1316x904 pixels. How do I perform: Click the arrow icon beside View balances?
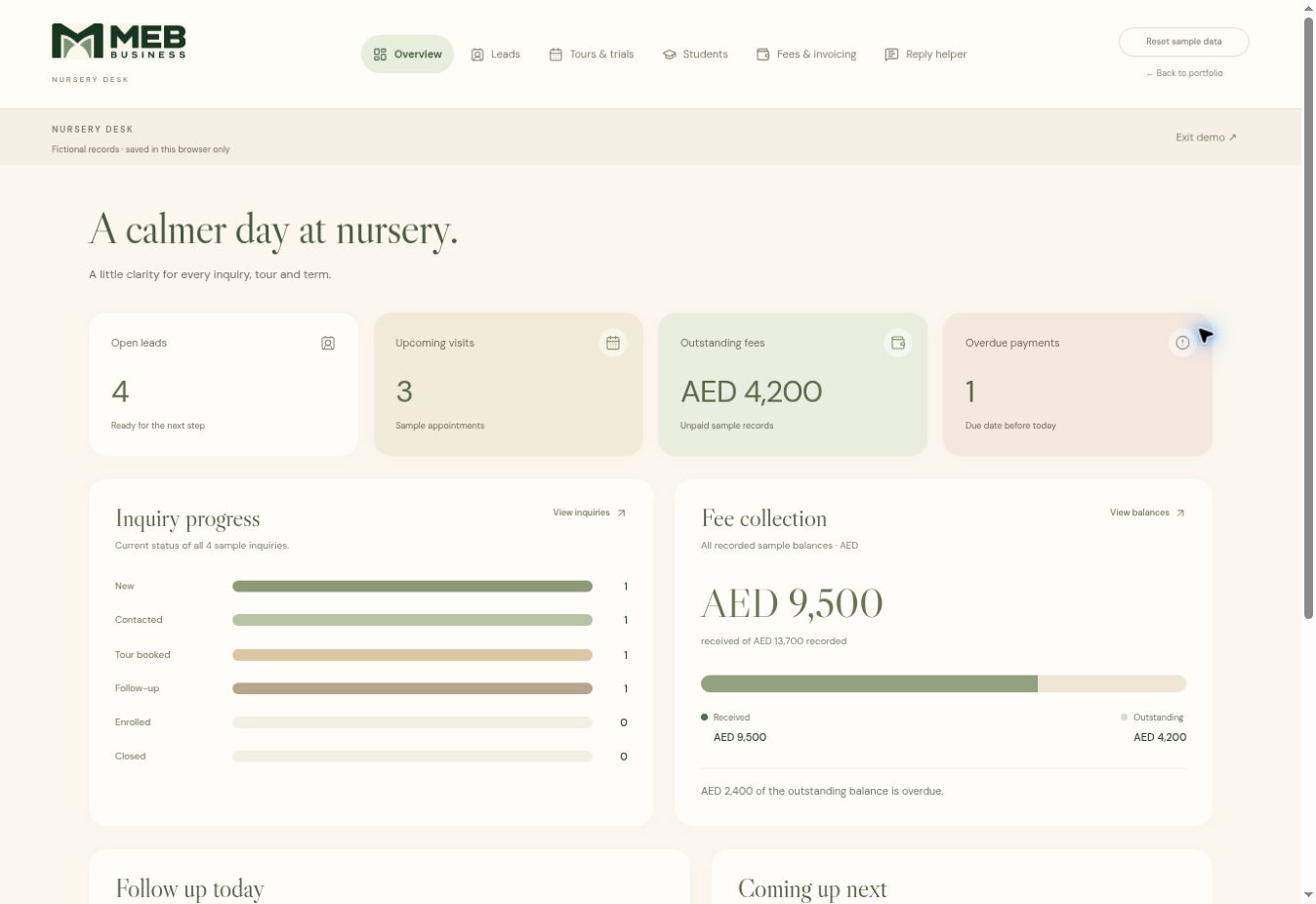pyautogui.click(x=1179, y=513)
